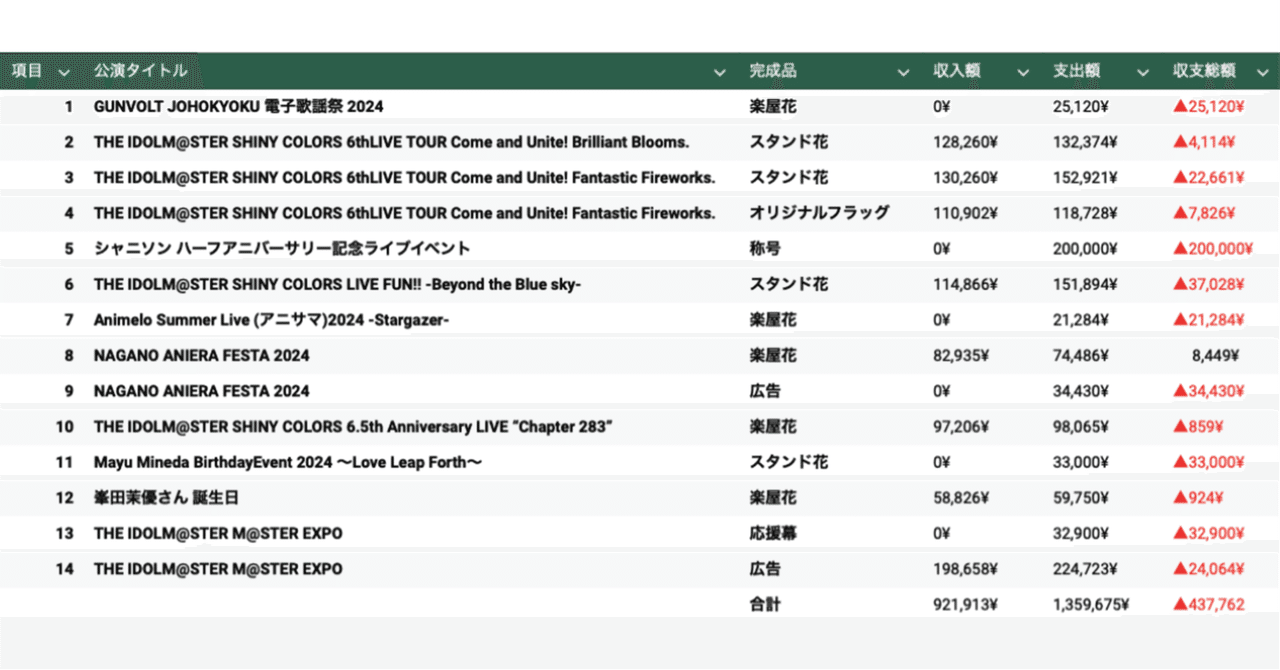
Task: Click NAGANO ANIERA FESTA 2024 in row 9
Action: (x=202, y=391)
